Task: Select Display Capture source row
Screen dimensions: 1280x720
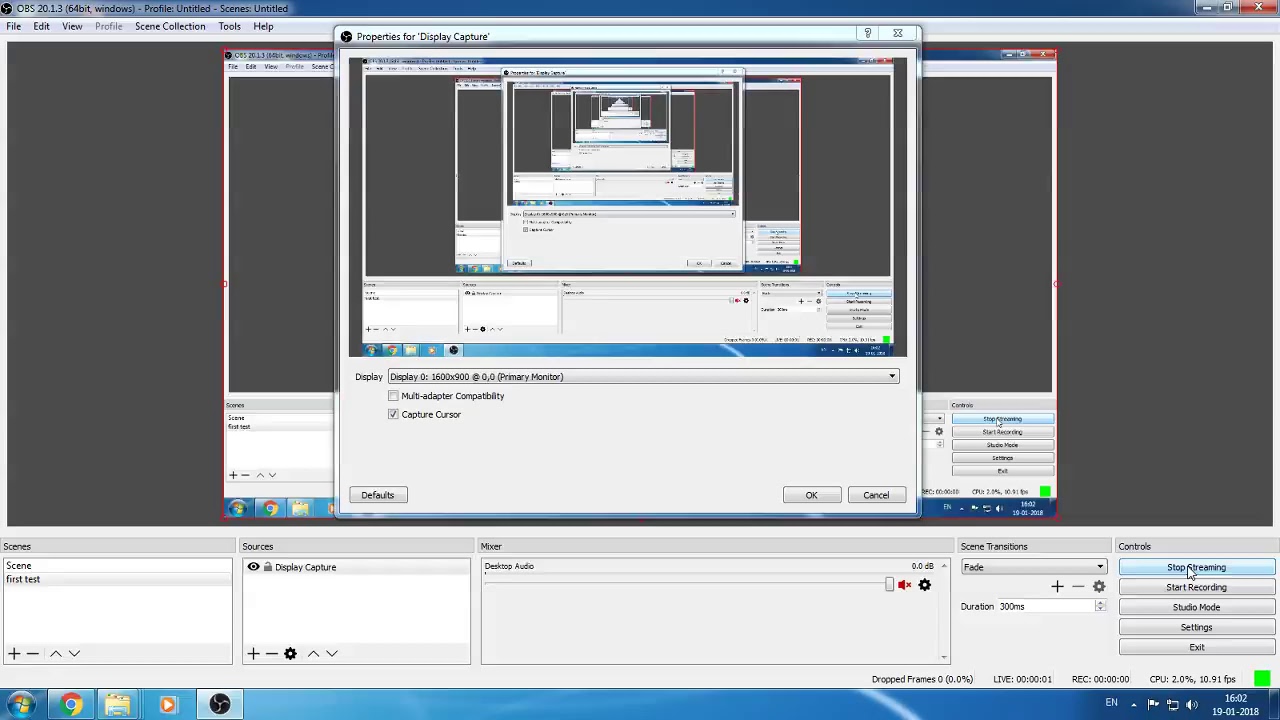Action: tap(356, 567)
